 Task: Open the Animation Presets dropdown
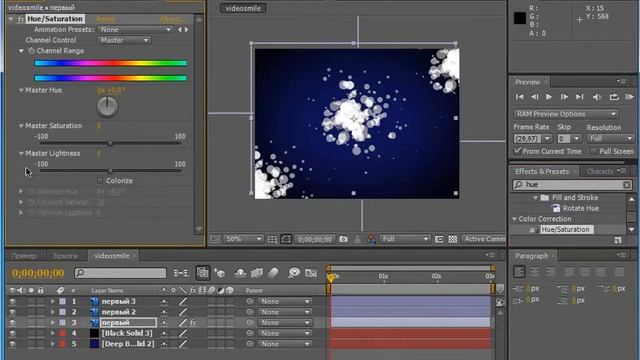pos(135,30)
